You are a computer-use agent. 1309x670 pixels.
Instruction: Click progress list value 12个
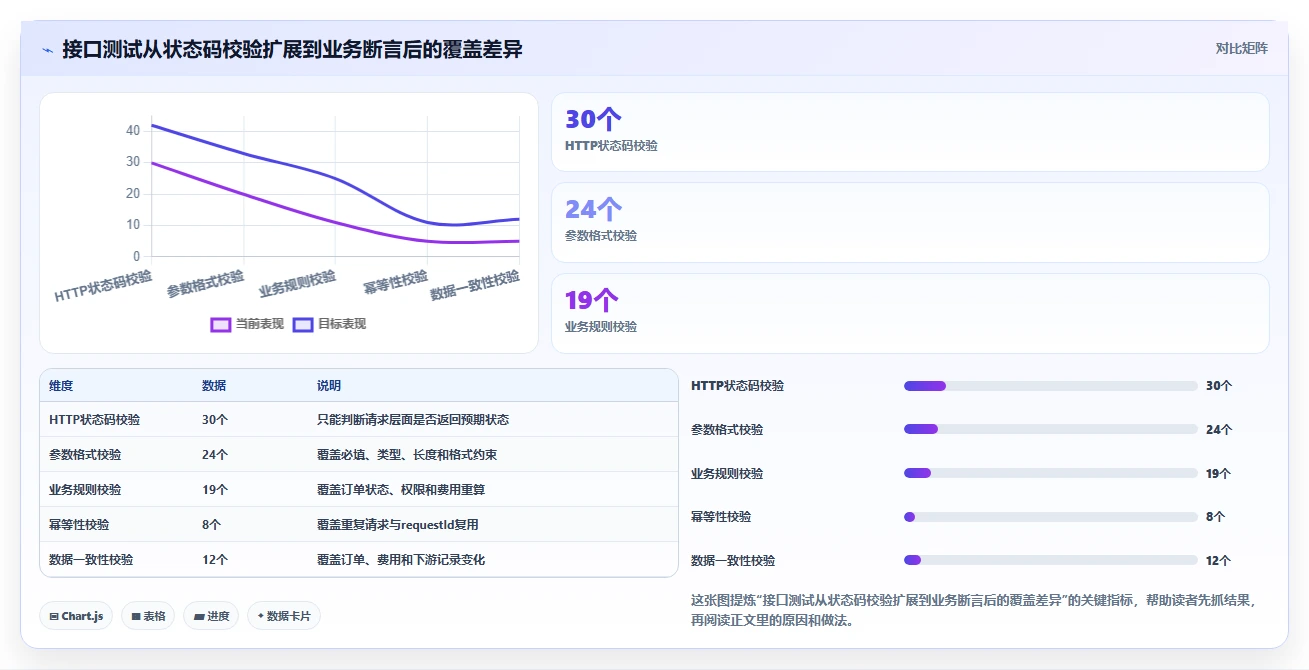pos(1218,560)
